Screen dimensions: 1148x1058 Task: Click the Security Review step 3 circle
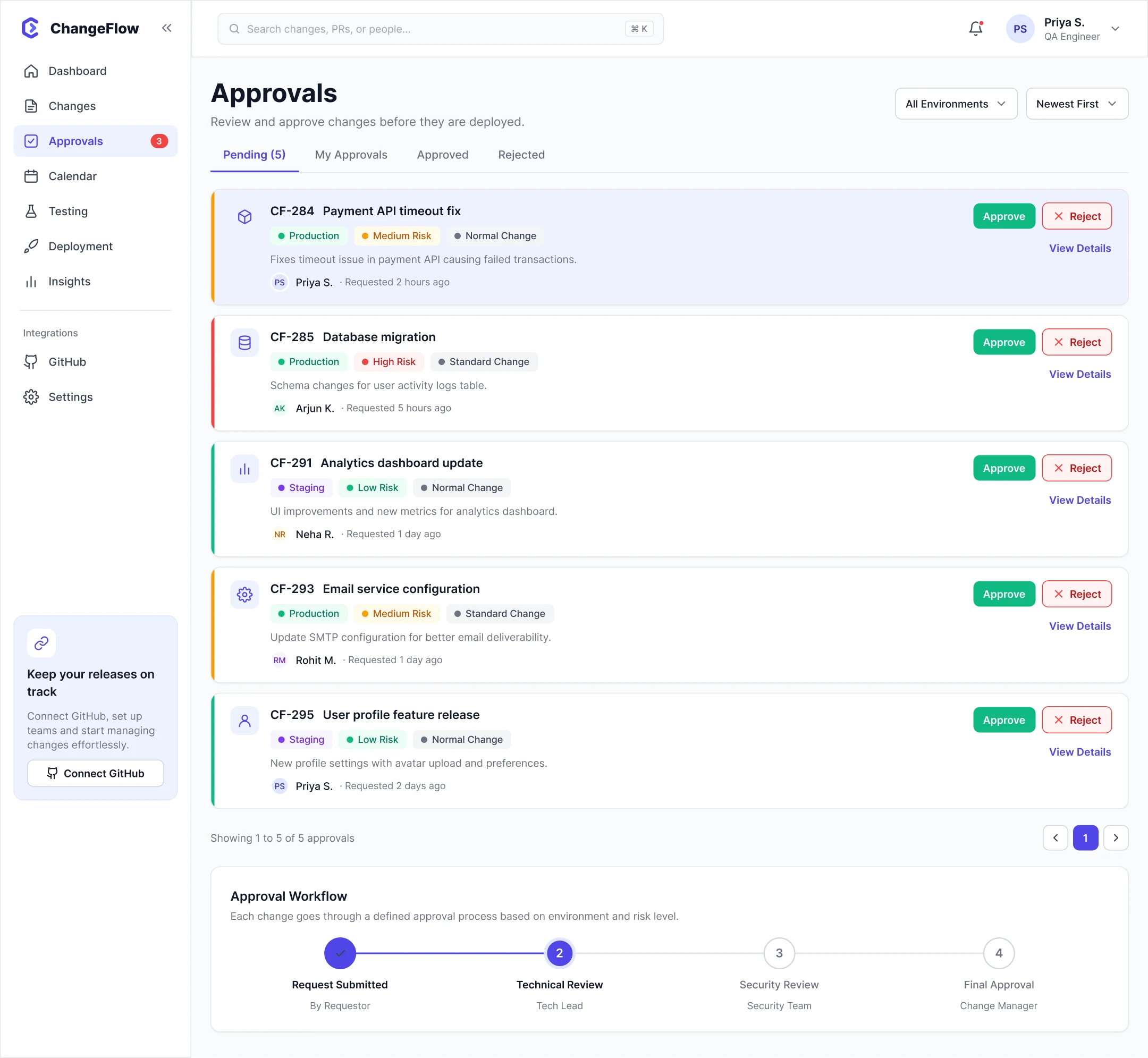(779, 953)
